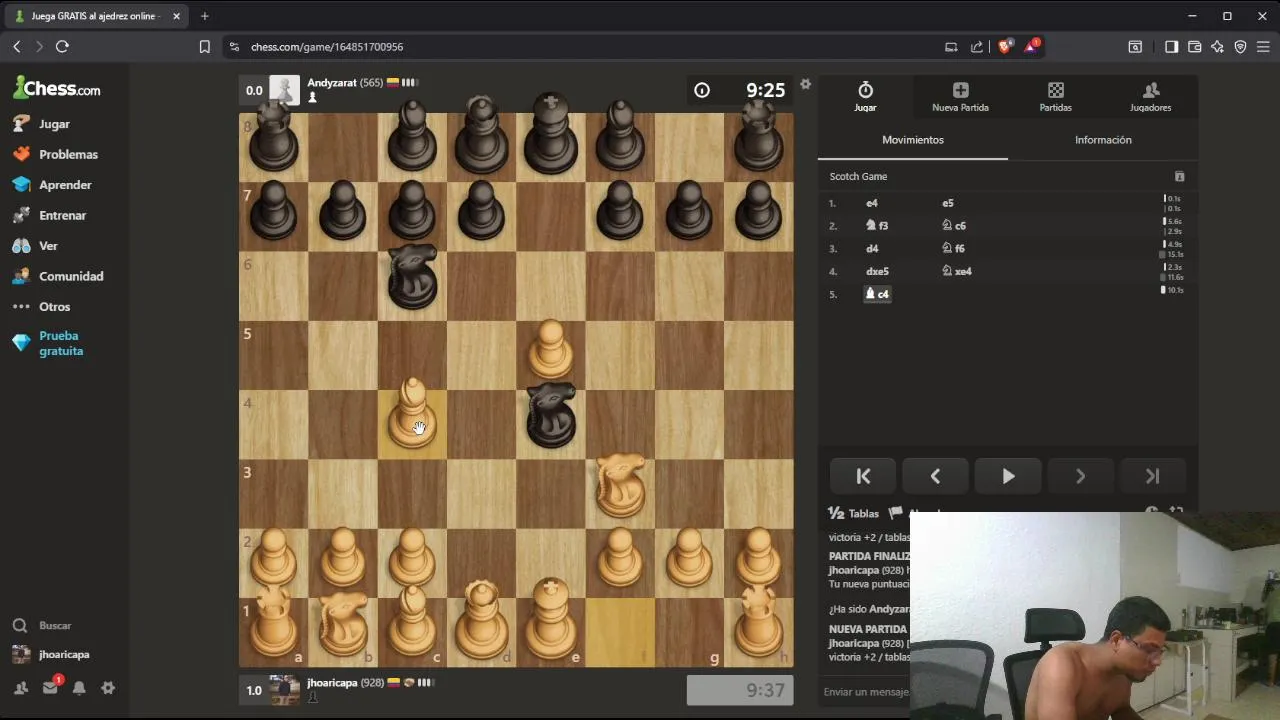Select the Jugar stopwatch tab
The width and height of the screenshot is (1280, 720).
[866, 97]
